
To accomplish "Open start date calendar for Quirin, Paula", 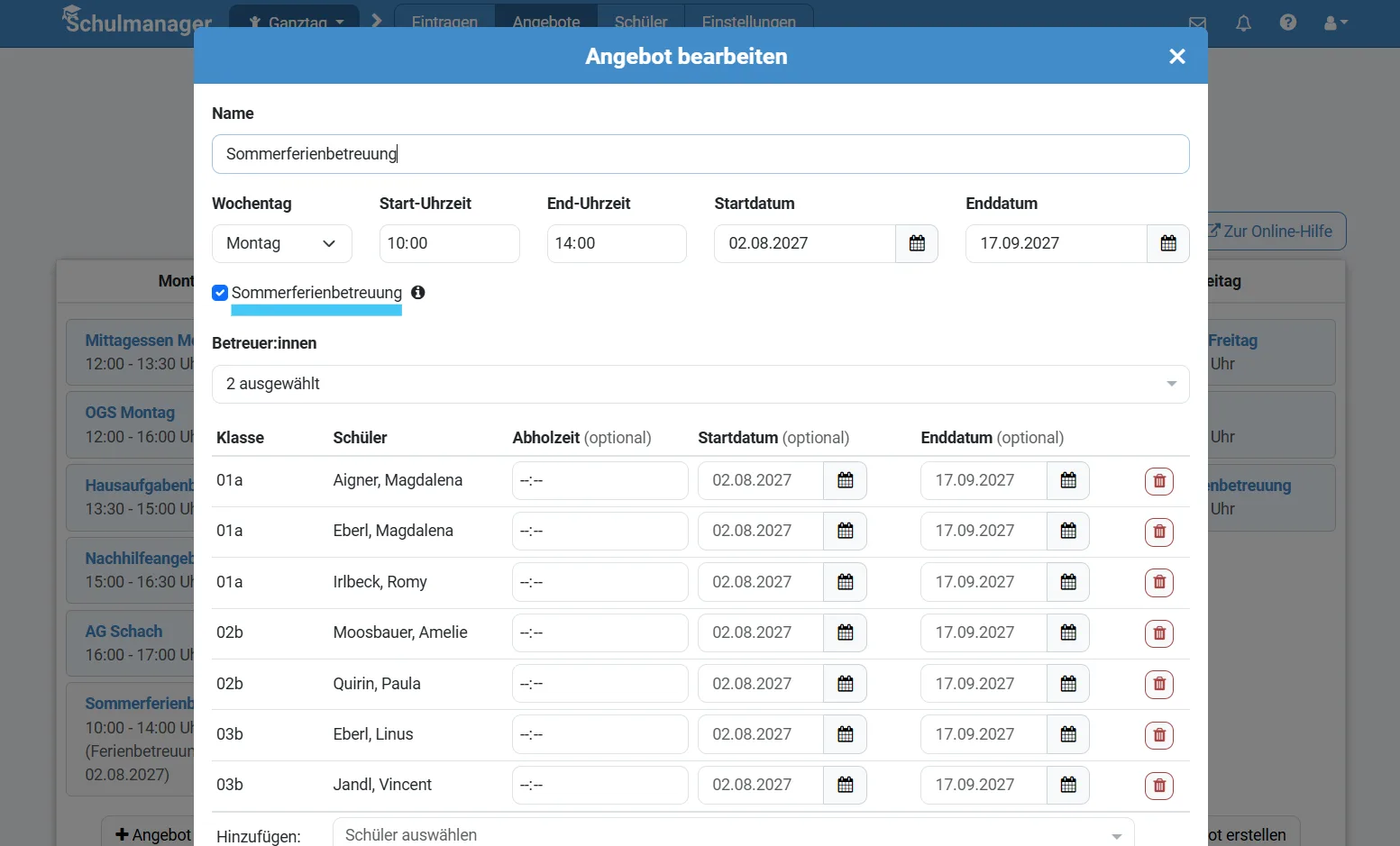I will [845, 685].
